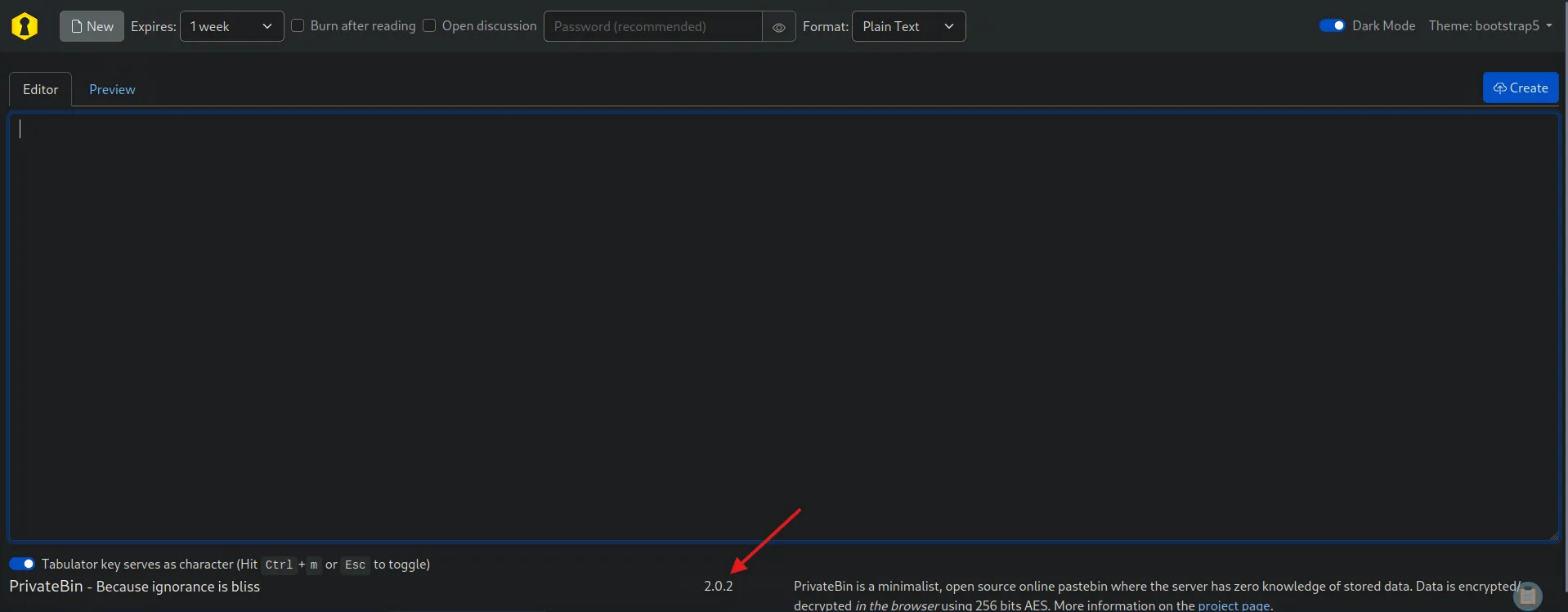Click the editor resize grip handle
Image resolution: width=1568 pixels, height=612 pixels.
1554,536
